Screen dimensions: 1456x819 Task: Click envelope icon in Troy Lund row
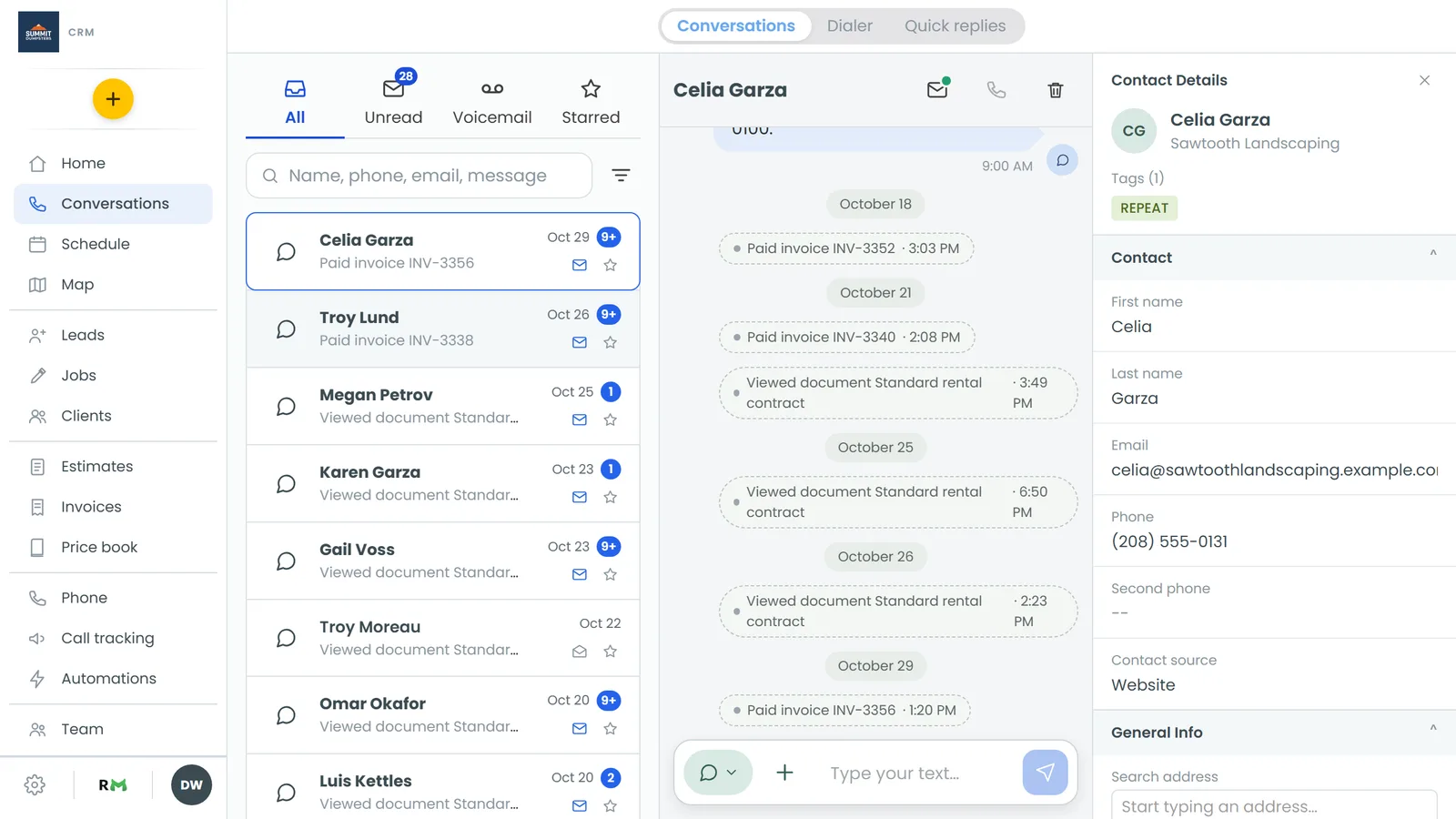pos(580,342)
